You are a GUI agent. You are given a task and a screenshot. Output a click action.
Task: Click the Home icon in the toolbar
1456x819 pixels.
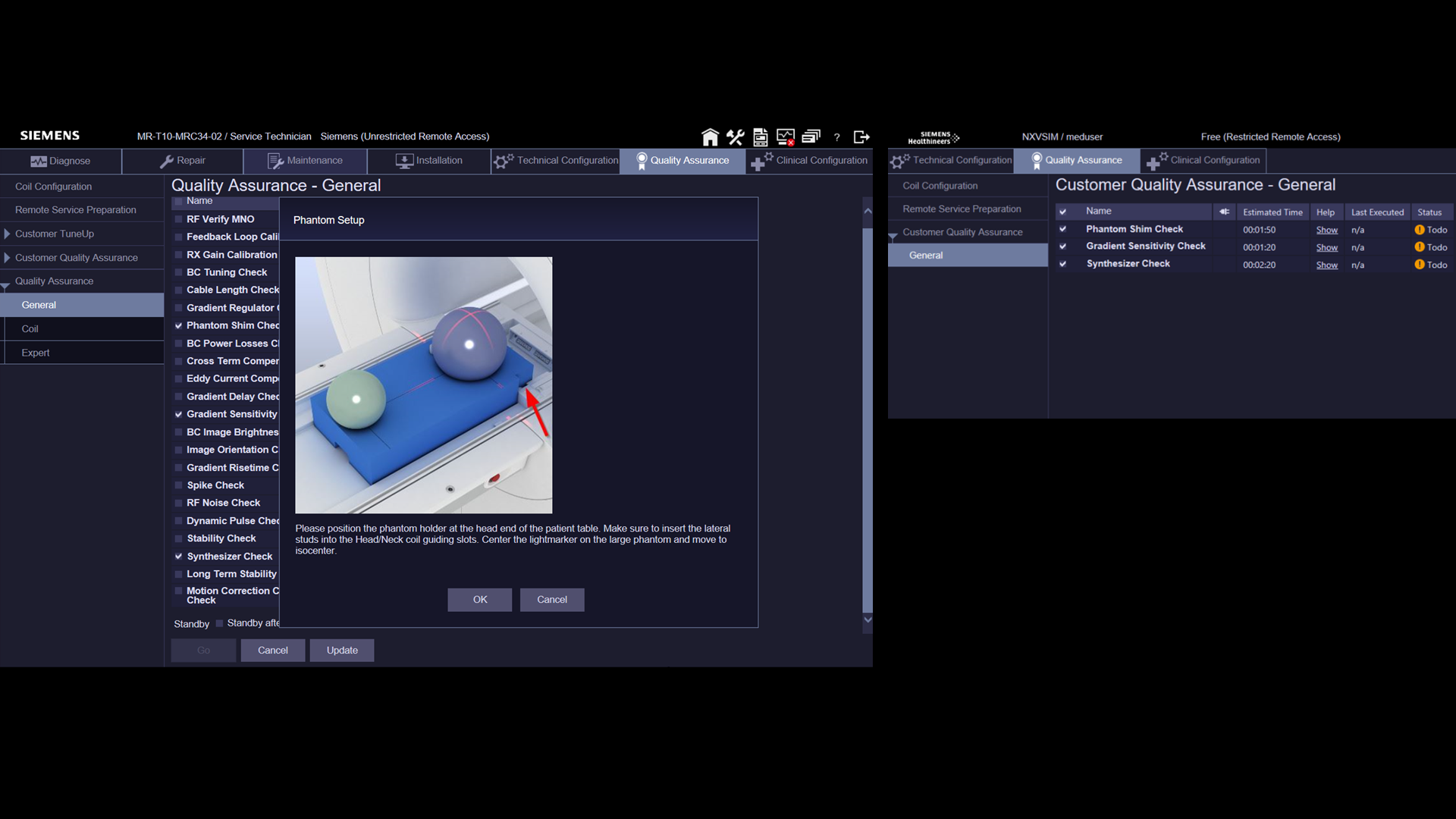coord(710,137)
